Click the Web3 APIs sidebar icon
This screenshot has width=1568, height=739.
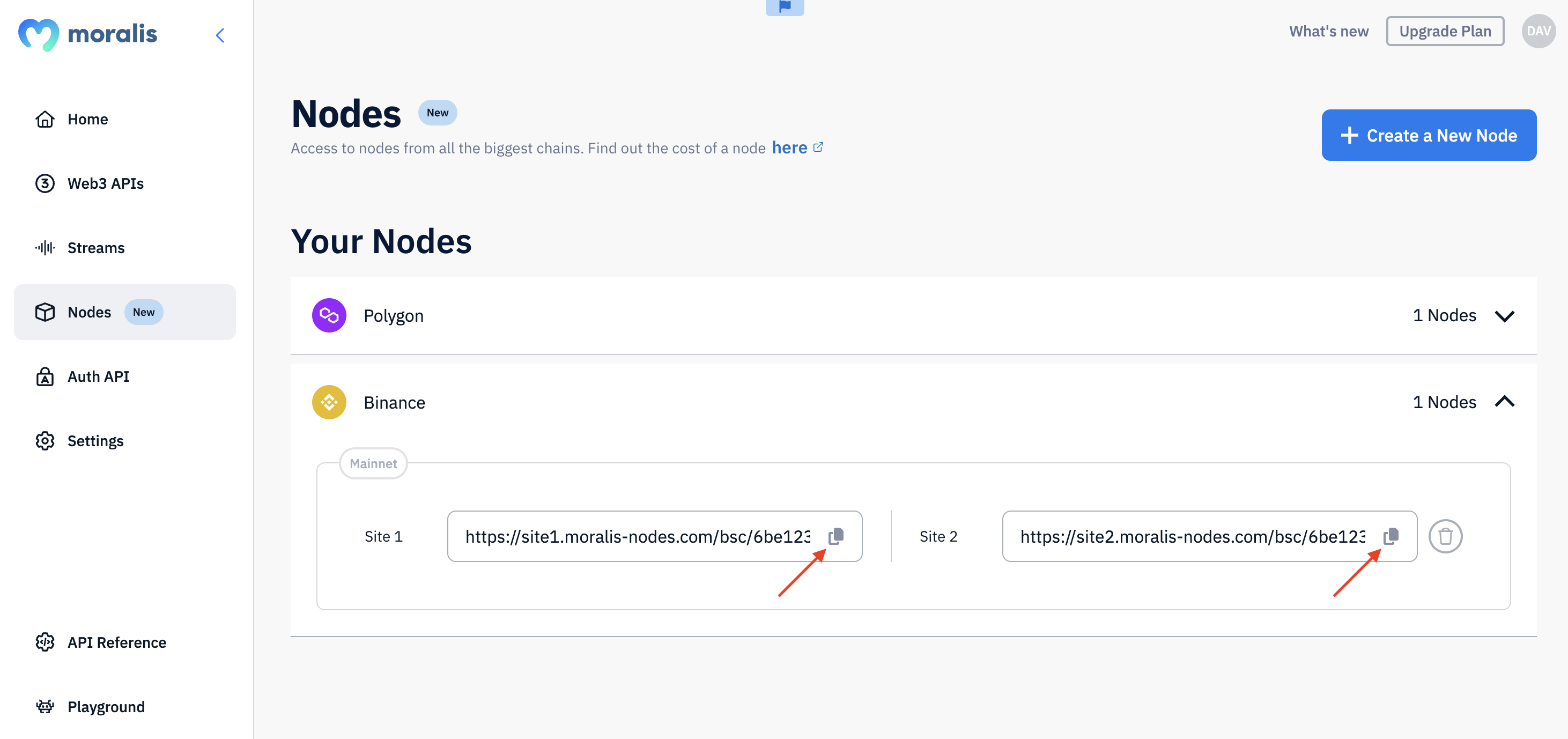pos(44,182)
